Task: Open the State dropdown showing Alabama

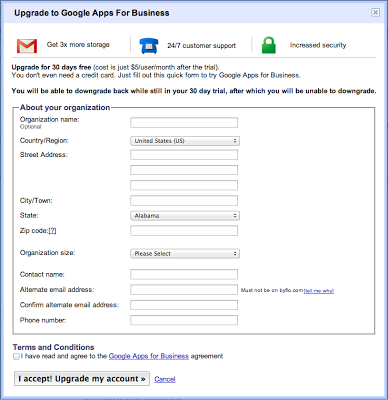Action: pyautogui.click(x=185, y=216)
